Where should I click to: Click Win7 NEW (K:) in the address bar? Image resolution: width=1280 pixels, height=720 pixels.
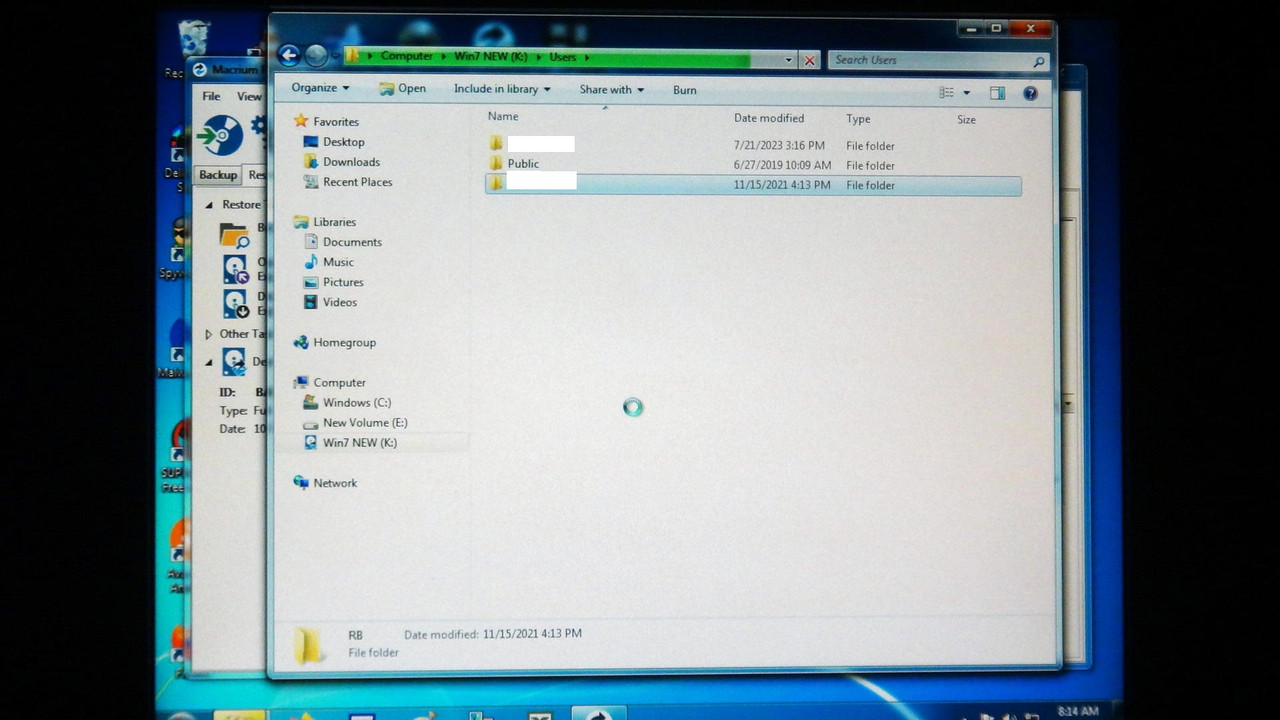[x=490, y=57]
